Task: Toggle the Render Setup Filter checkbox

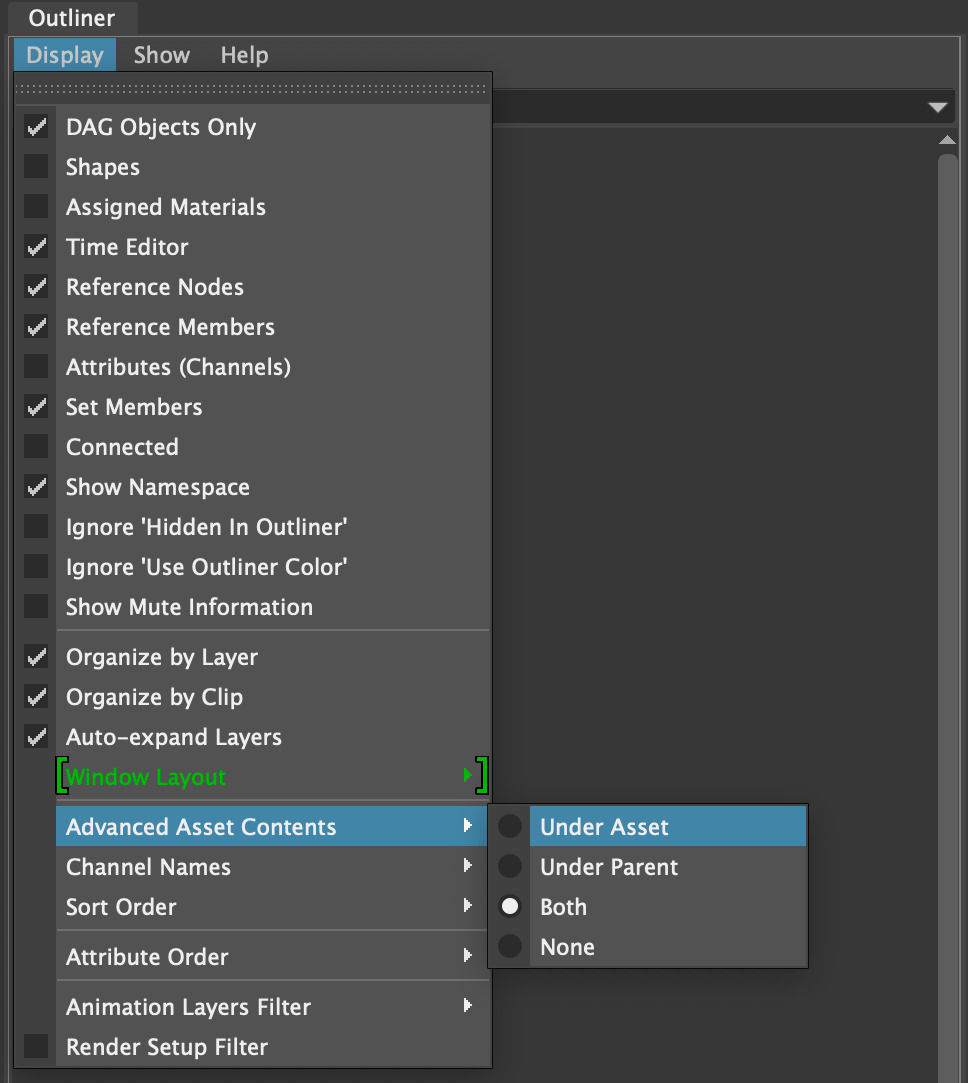Action: click(36, 1046)
